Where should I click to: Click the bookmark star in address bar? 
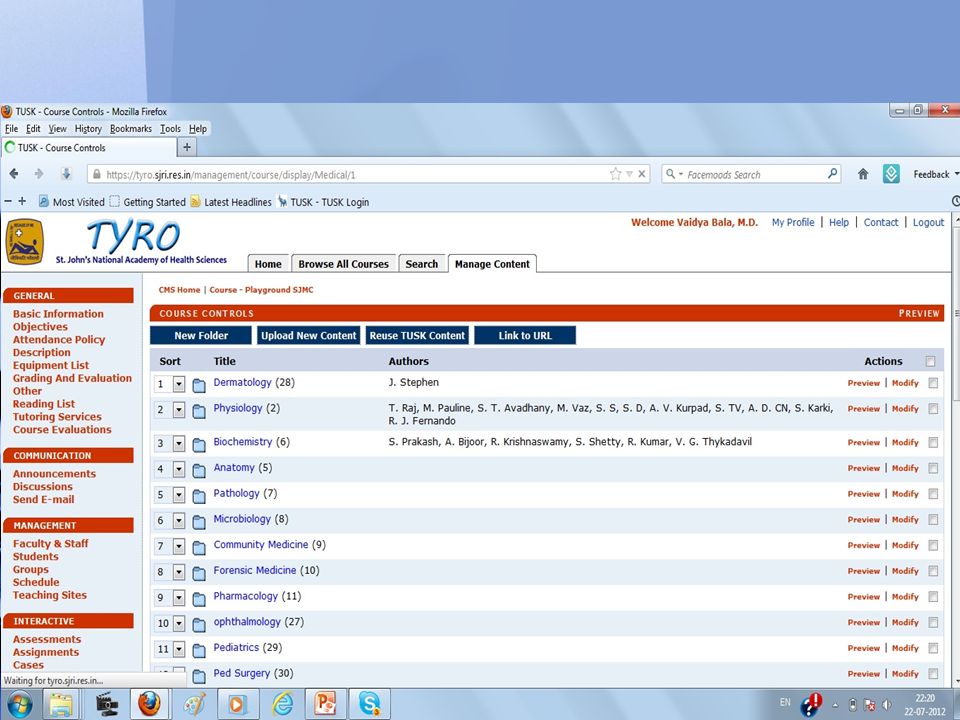[x=615, y=174]
